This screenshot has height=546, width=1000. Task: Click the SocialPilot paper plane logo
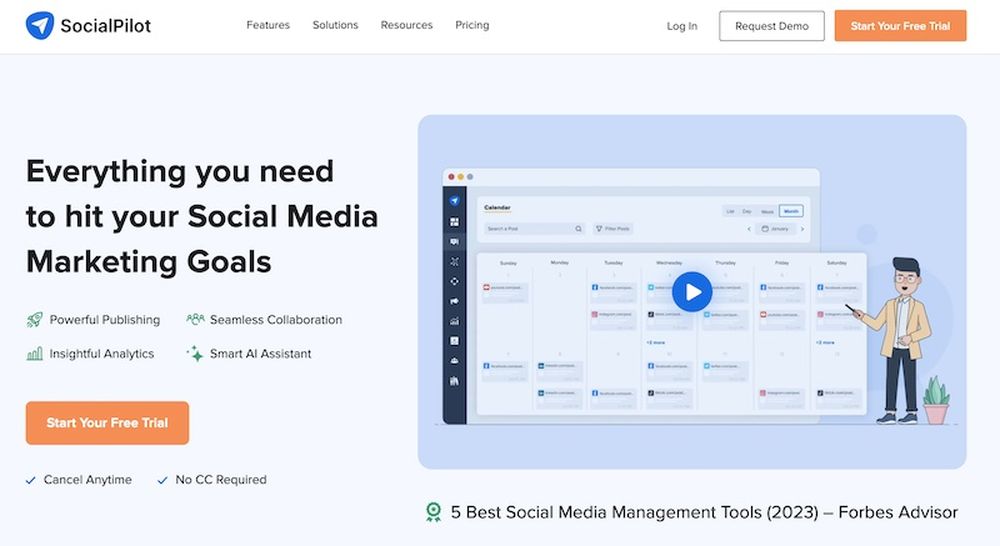point(40,26)
